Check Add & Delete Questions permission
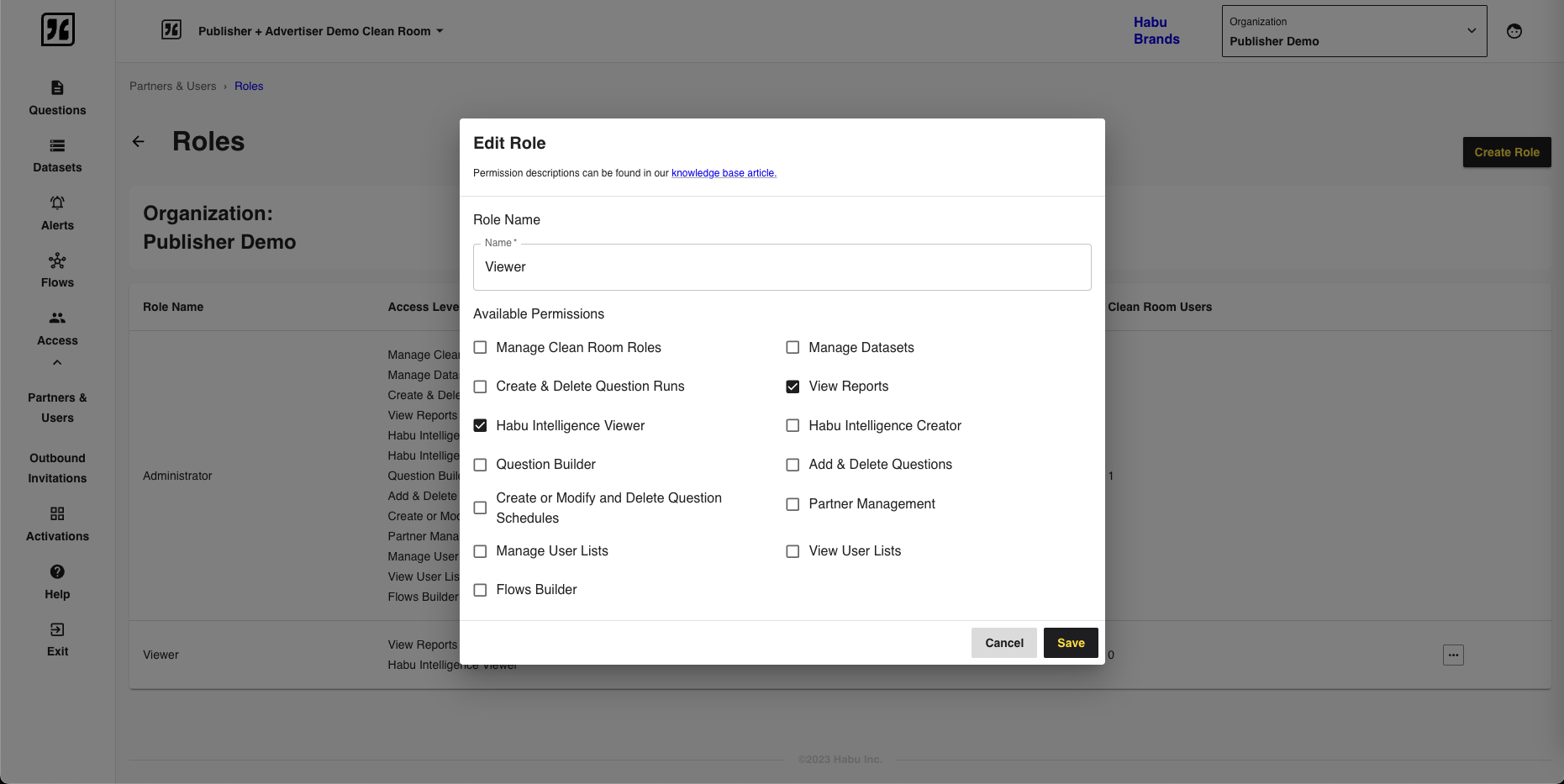1564x784 pixels. pos(793,465)
